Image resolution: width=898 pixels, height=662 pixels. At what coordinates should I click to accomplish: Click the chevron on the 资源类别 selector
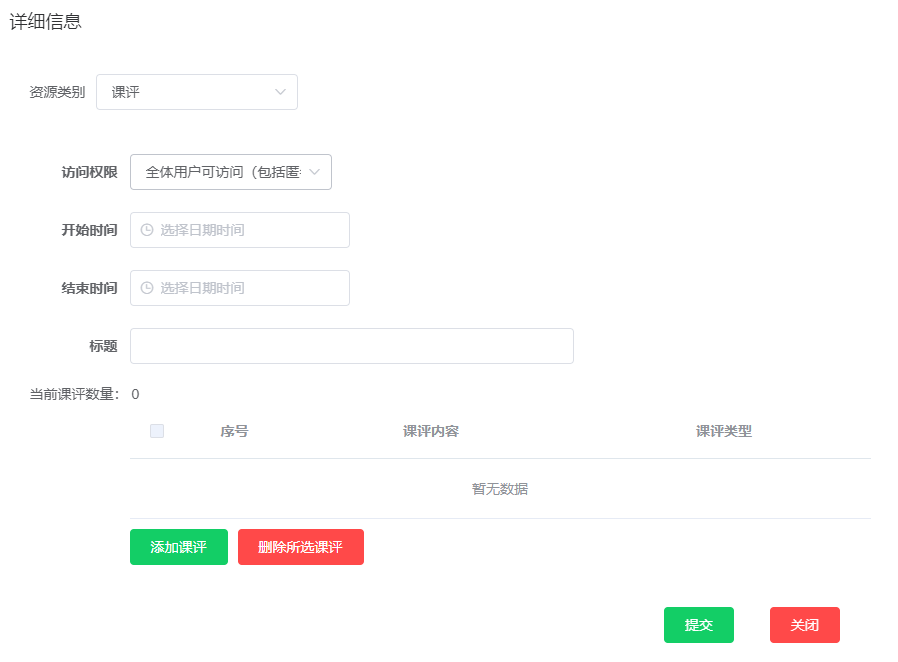[280, 92]
